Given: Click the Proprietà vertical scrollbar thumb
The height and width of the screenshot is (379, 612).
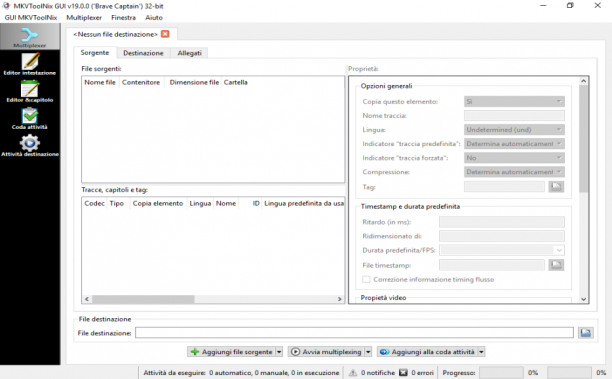Looking at the screenshot, I should pos(584,139).
